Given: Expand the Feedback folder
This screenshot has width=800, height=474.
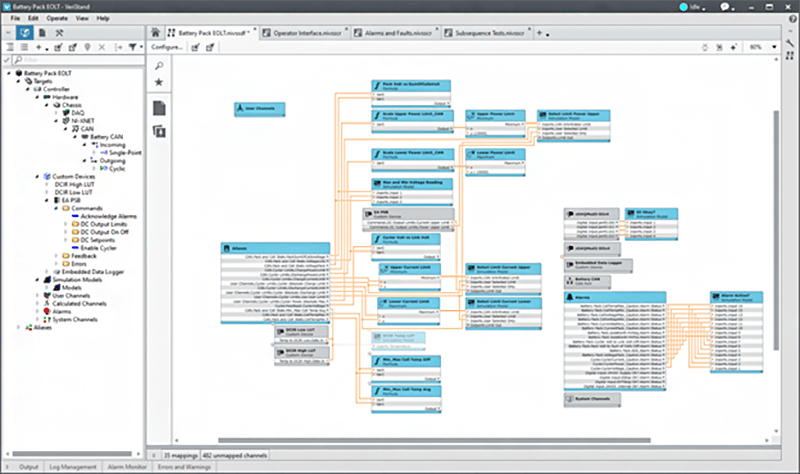Looking at the screenshot, I should click(56, 256).
